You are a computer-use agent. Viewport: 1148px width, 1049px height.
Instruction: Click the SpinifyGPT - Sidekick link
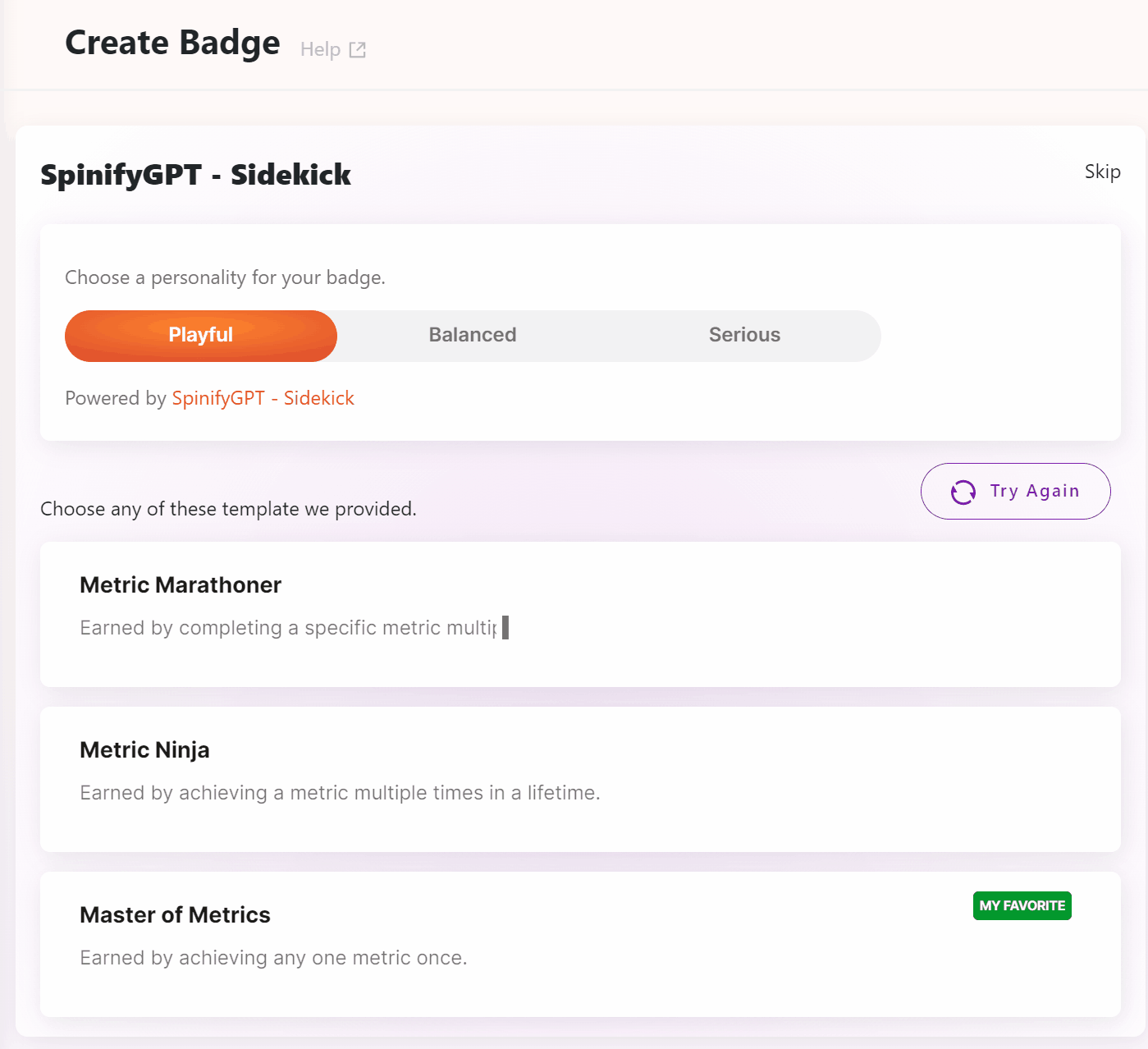pyautogui.click(x=263, y=398)
